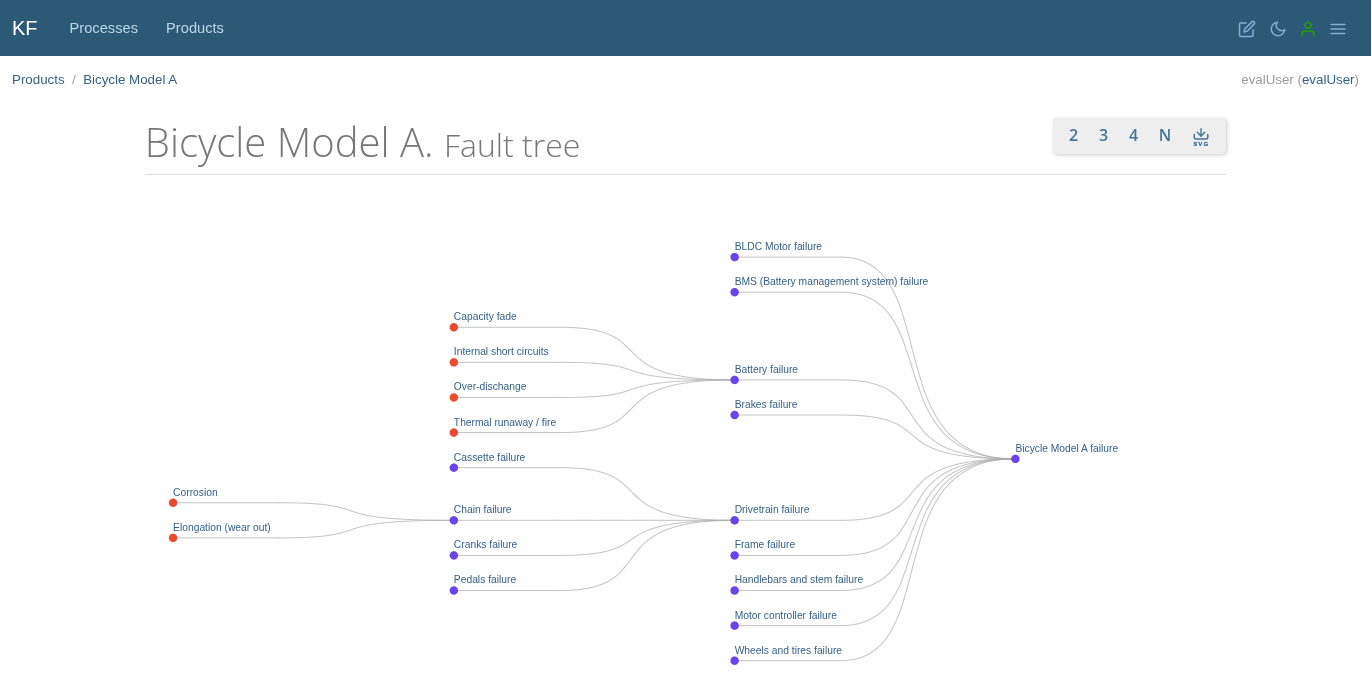Open the hamburger menu icon

[1338, 29]
